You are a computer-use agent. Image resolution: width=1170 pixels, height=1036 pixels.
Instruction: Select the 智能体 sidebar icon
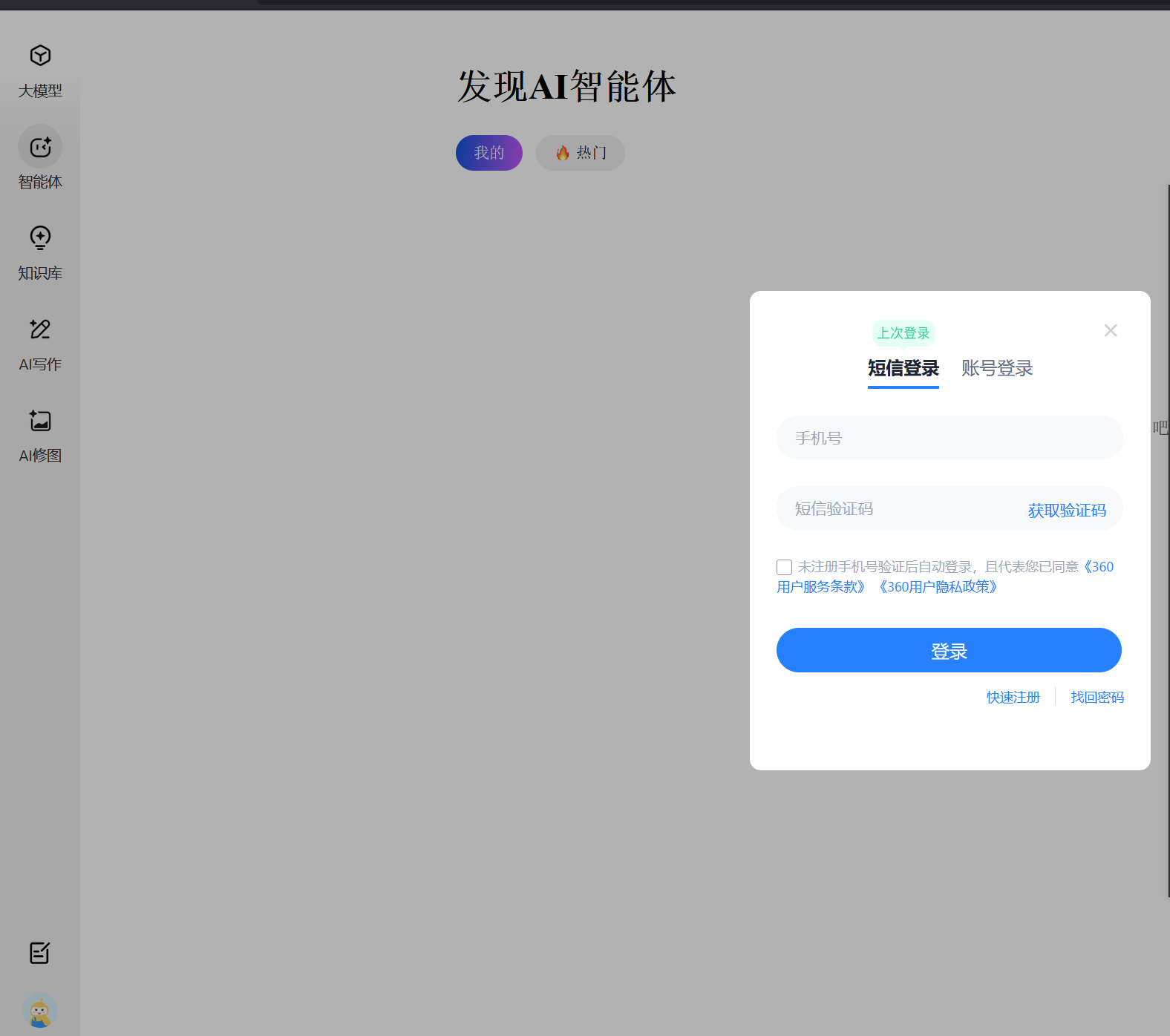[40, 147]
